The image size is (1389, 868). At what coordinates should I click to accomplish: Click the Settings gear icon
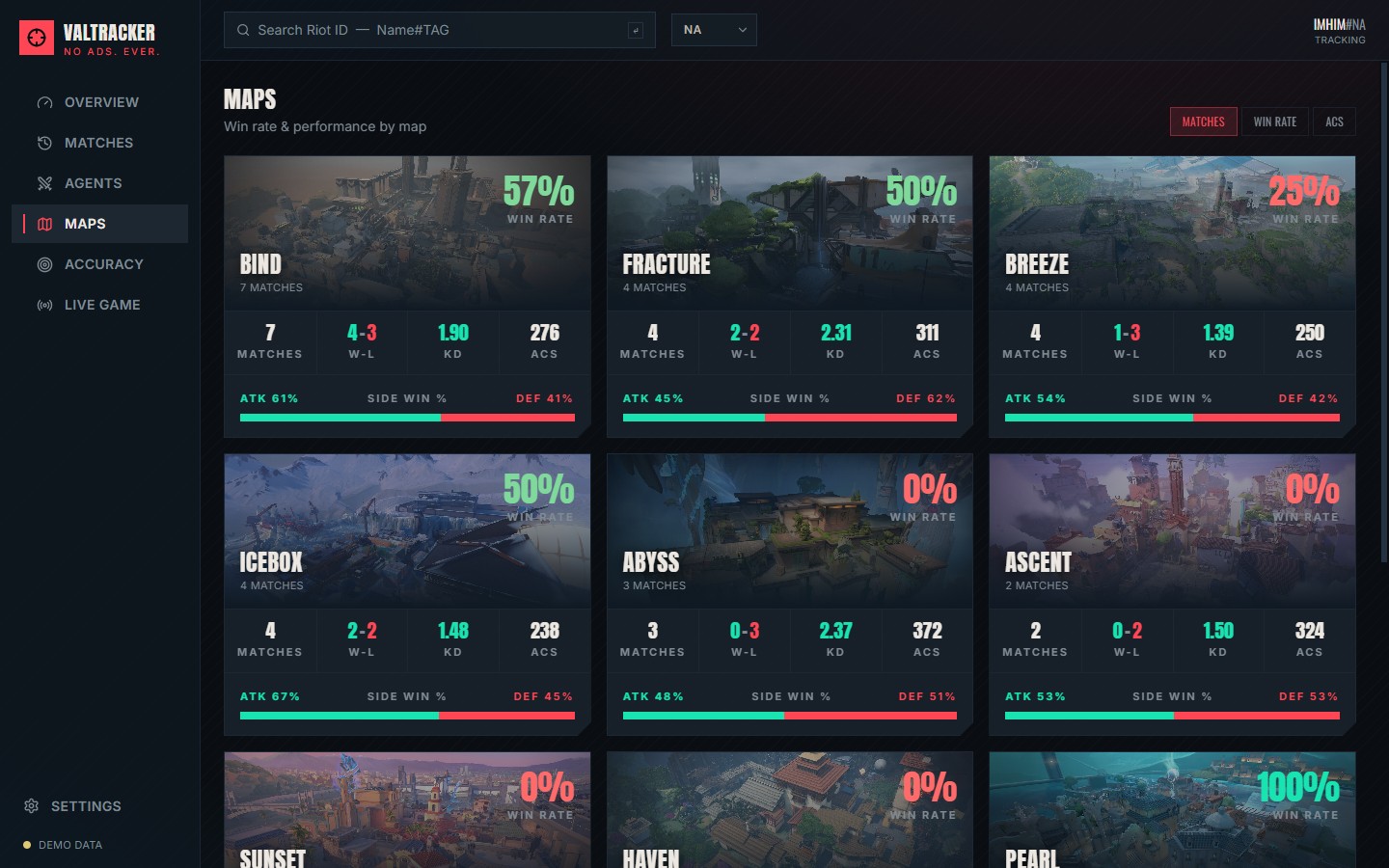31,806
